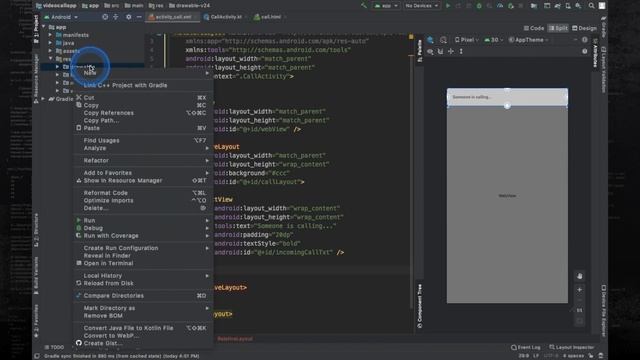Open Search Everywhere magnifier icon

point(591,6)
